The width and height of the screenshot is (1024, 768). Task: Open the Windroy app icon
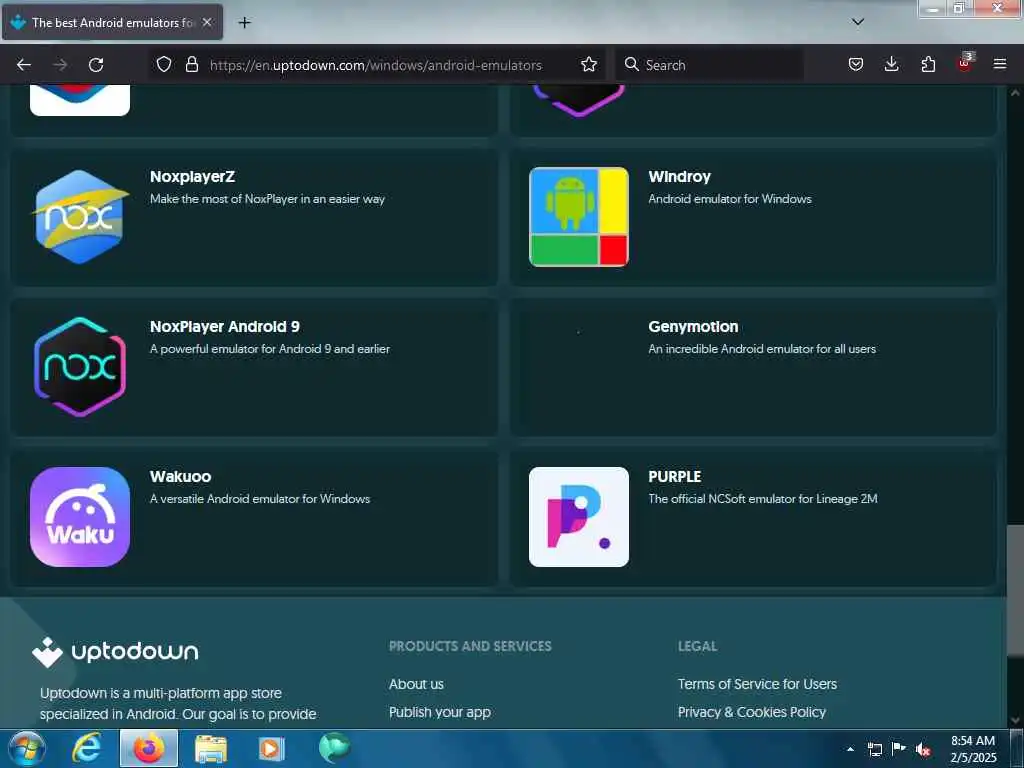579,217
